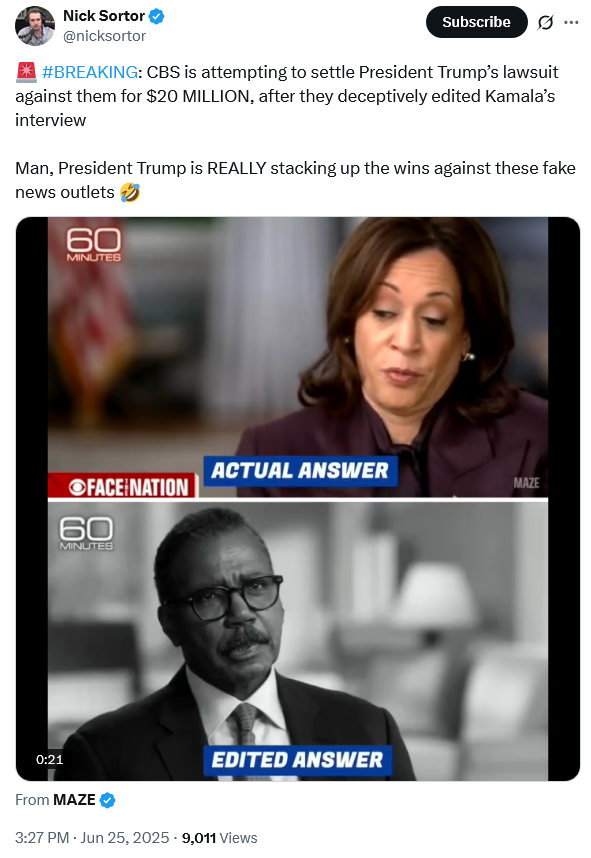Viewport: 591px width, 858px height.
Task: Open Nick Sortor's profile picture
Action: click(x=34, y=25)
